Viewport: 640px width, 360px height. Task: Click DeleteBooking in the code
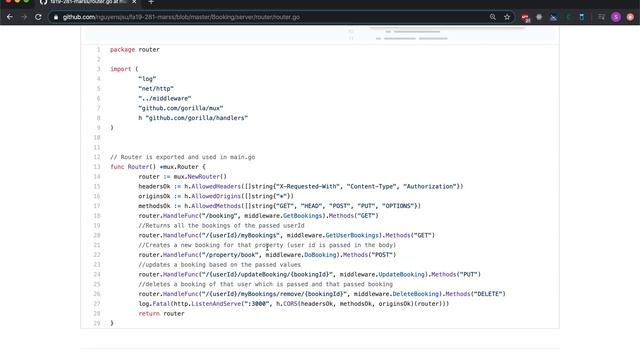pyautogui.click(x=416, y=294)
